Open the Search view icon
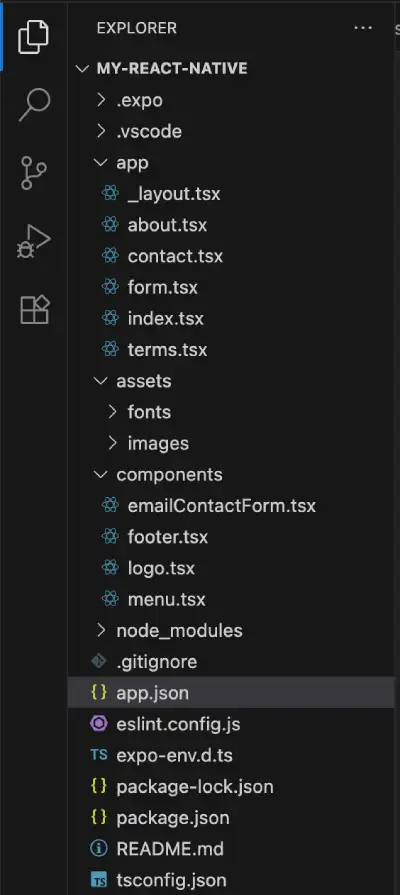Viewport: 400px width, 895px height. point(34,104)
